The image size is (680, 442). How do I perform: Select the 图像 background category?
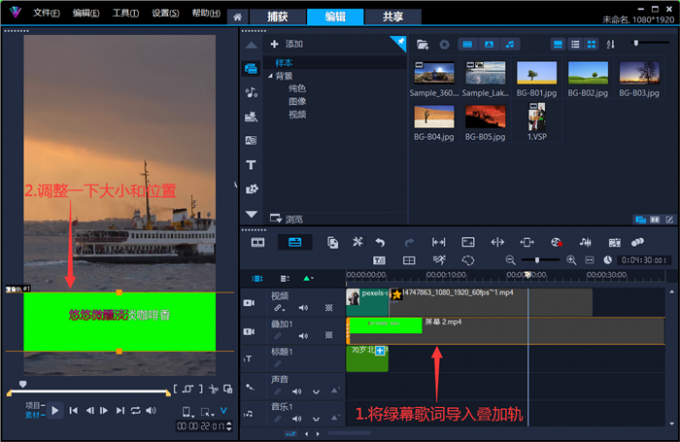298,101
